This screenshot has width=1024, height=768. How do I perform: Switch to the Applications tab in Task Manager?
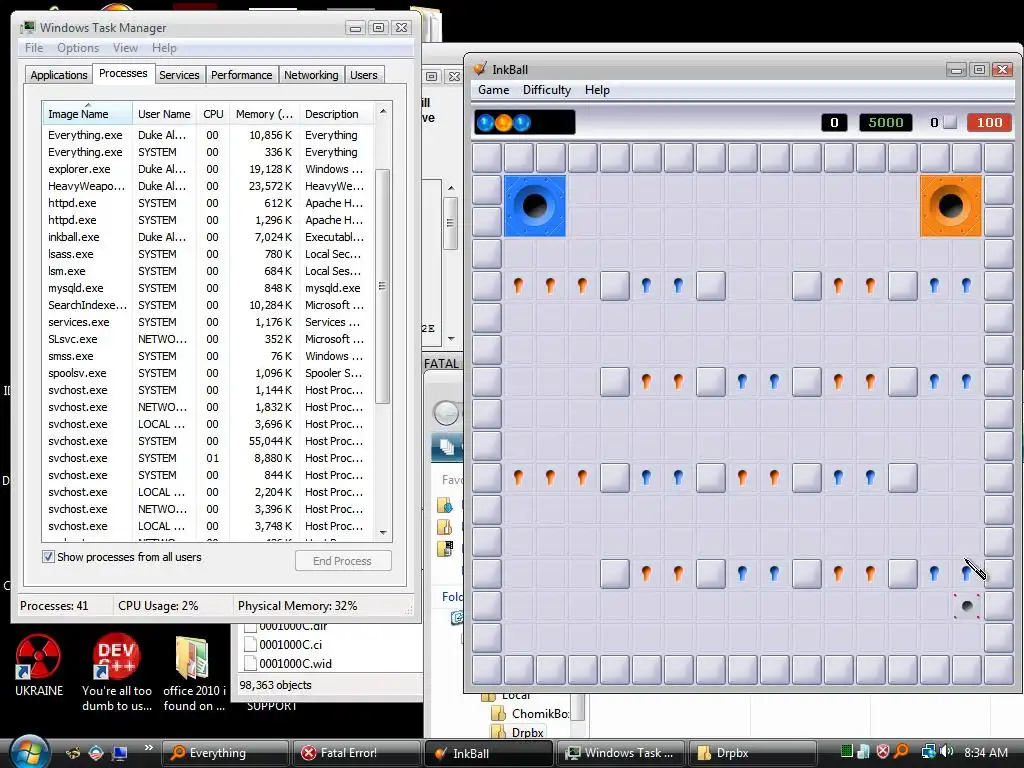click(59, 75)
